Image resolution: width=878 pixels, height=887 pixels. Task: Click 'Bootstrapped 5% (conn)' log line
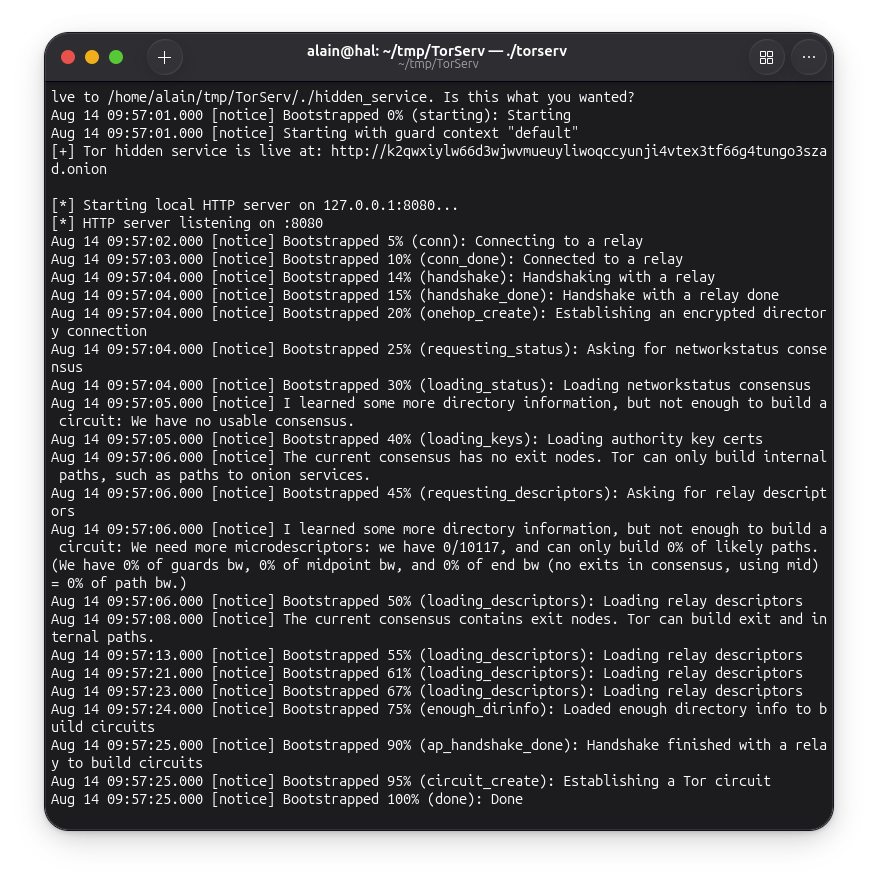347,242
